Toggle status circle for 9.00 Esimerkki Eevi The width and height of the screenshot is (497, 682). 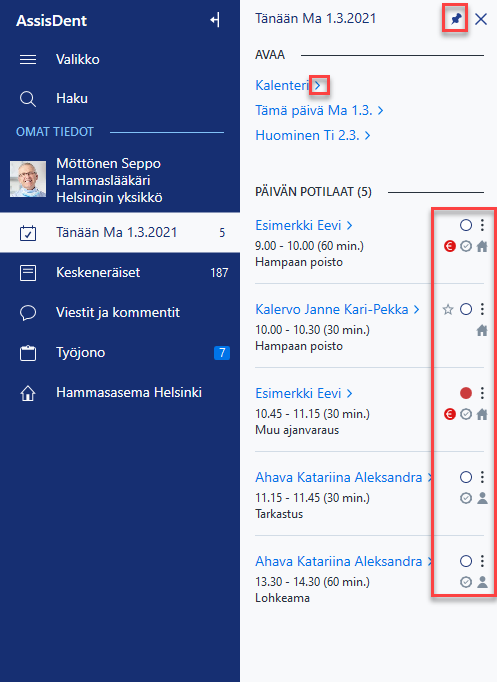(x=466, y=225)
